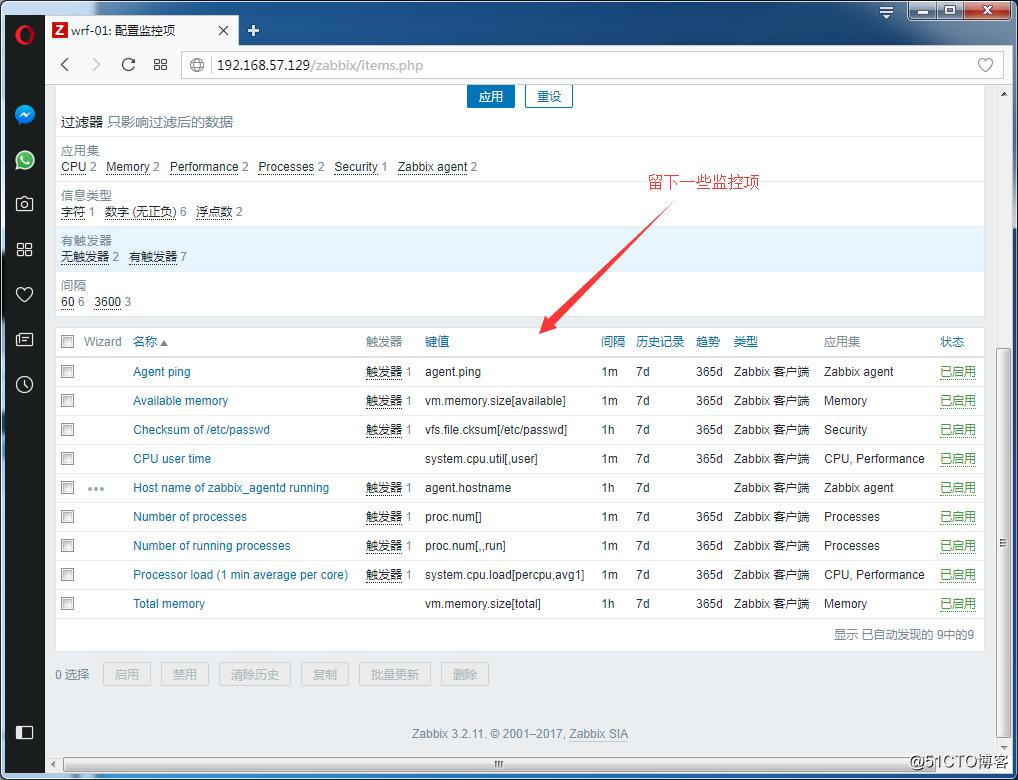Filter by 数字 (无正负) information type
Image resolution: width=1018 pixels, height=780 pixels.
pos(140,212)
